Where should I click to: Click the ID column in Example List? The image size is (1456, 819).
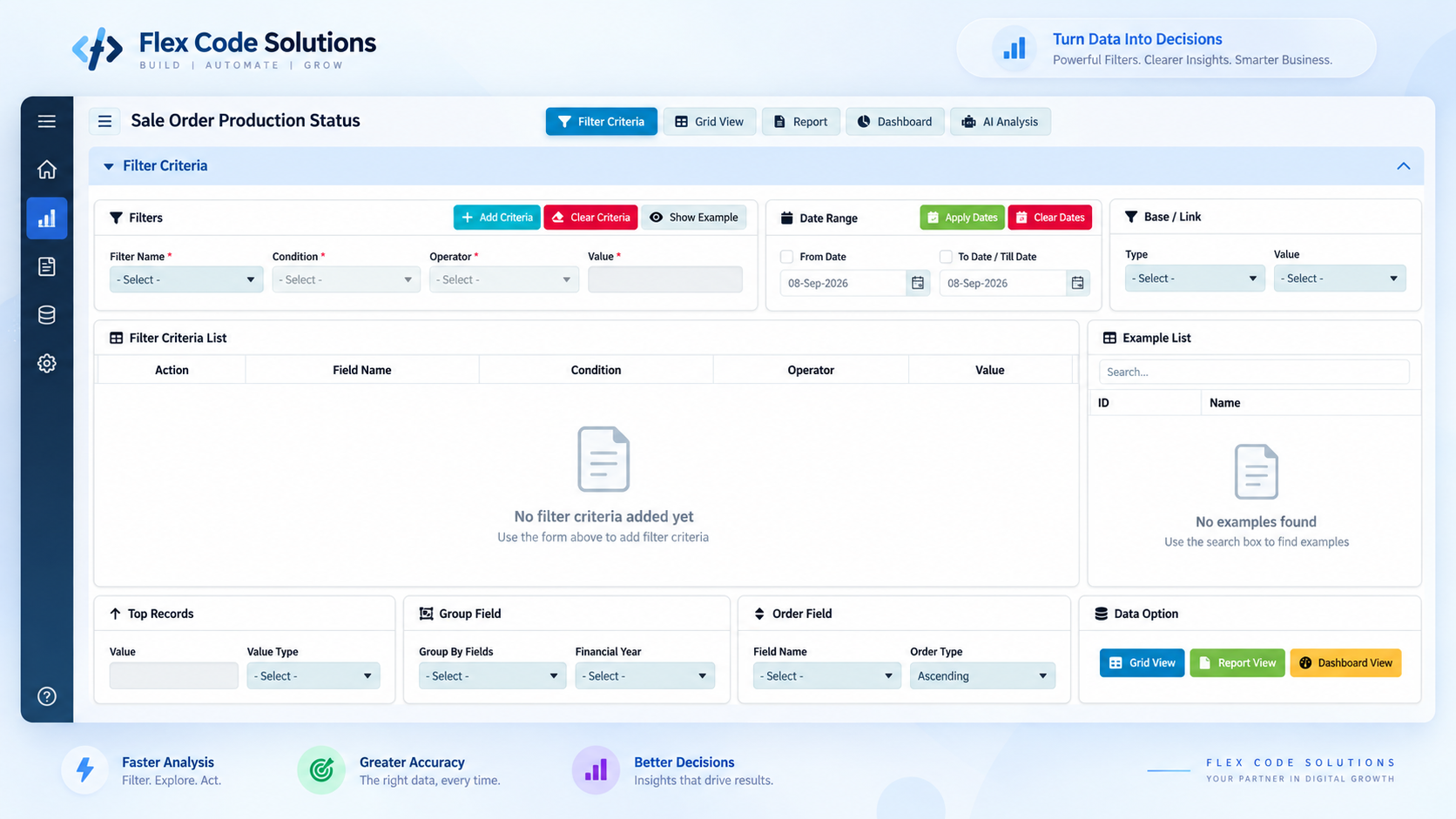(x=1145, y=403)
